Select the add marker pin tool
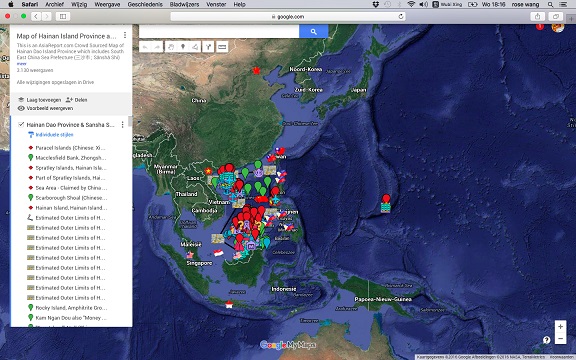The height and width of the screenshot is (360, 576). pyautogui.click(x=183, y=47)
